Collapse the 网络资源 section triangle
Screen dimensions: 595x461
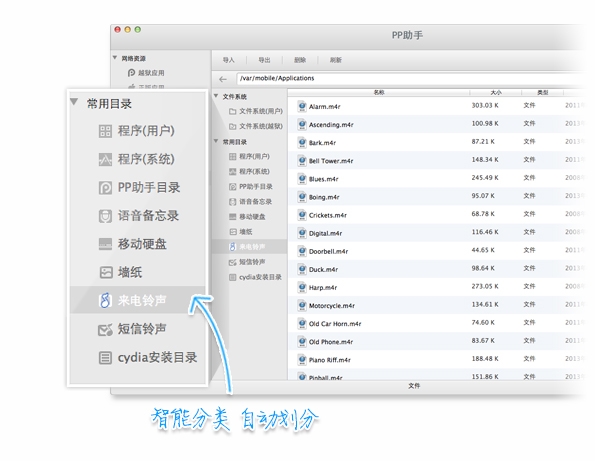(x=115, y=58)
